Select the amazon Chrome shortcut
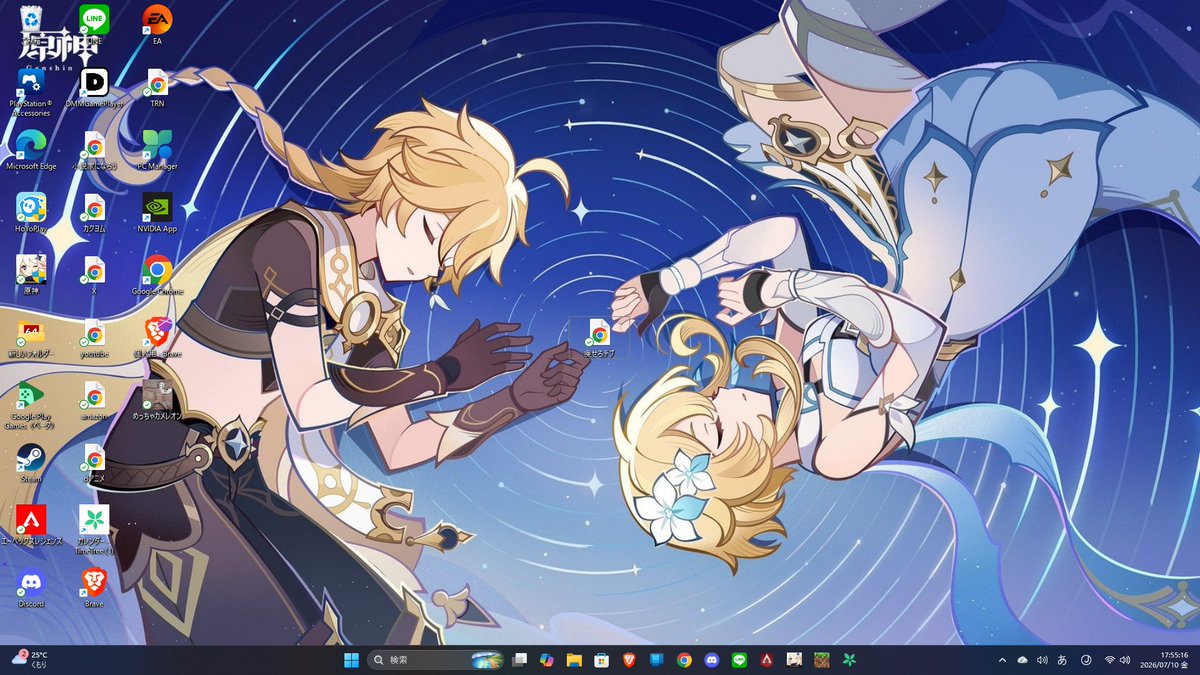1200x675 pixels. 94,398
